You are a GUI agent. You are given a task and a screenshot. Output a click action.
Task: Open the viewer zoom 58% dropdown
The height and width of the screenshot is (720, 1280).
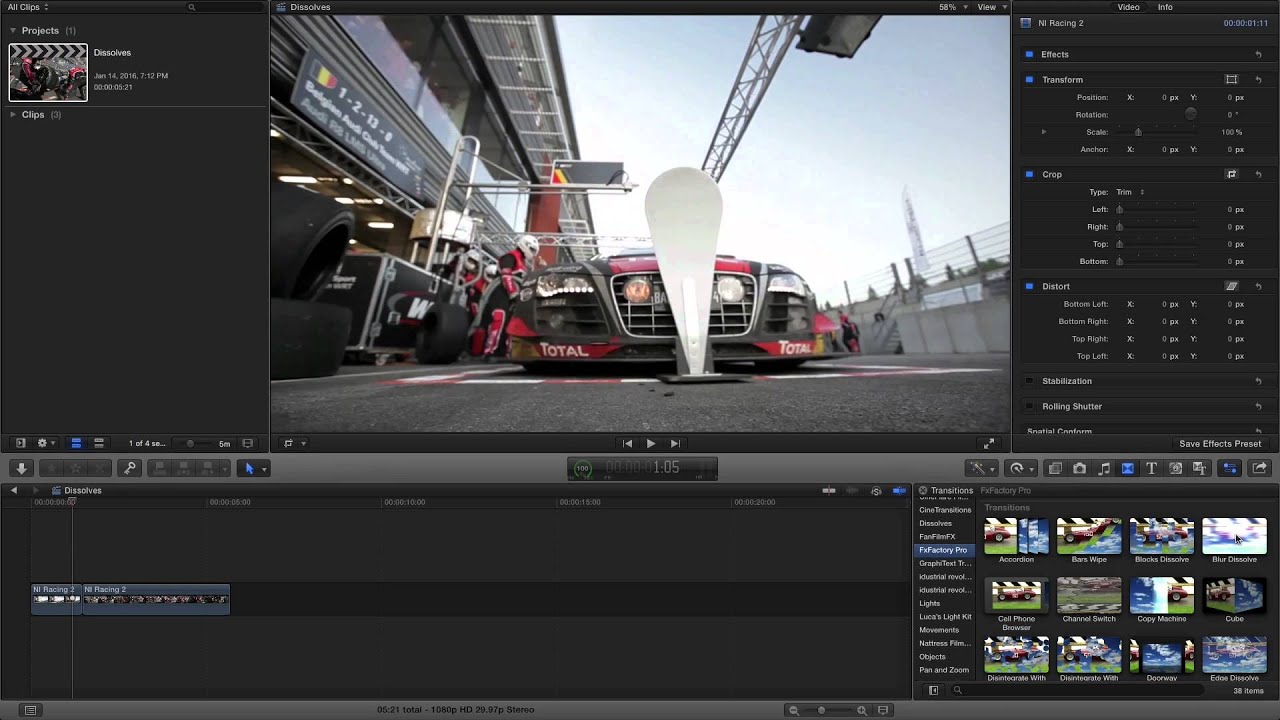951,7
